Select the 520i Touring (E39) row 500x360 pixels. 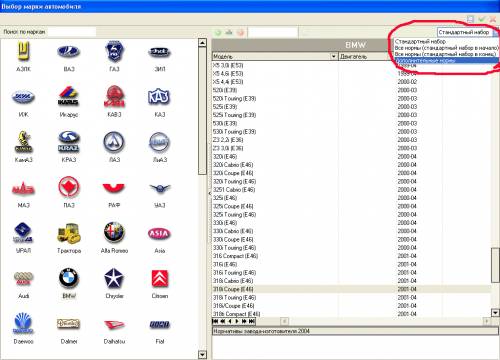click(351, 98)
